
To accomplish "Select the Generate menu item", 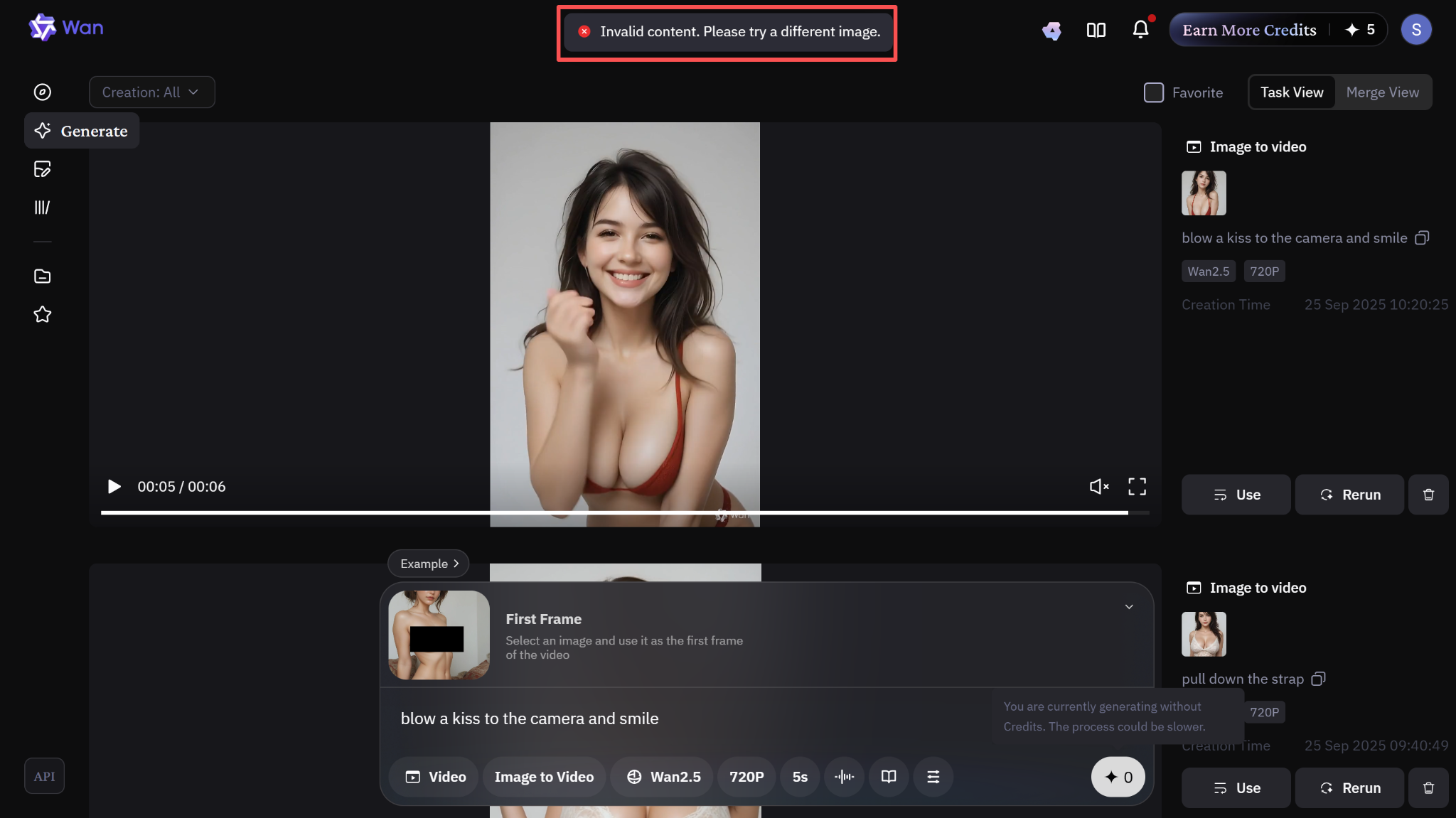I will tap(82, 131).
